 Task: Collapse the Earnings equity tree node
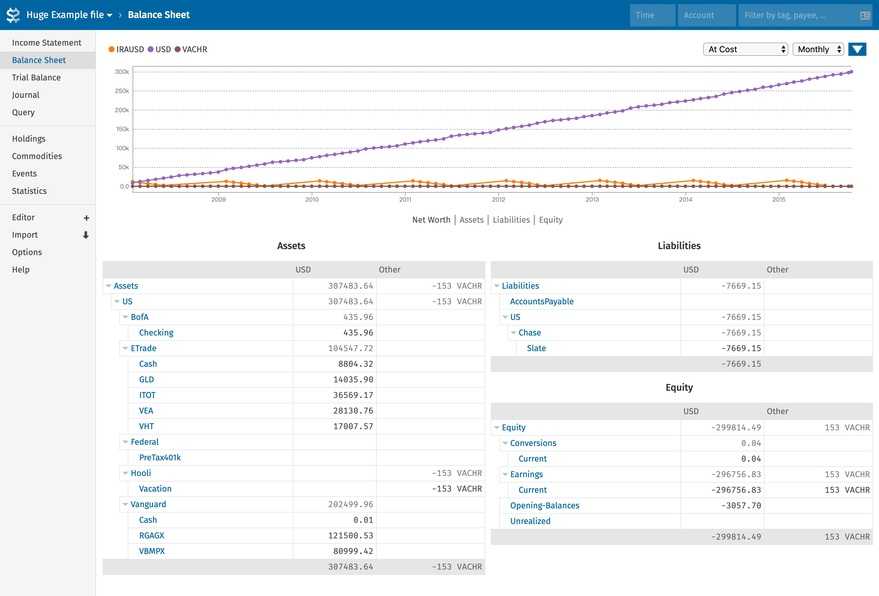504,474
